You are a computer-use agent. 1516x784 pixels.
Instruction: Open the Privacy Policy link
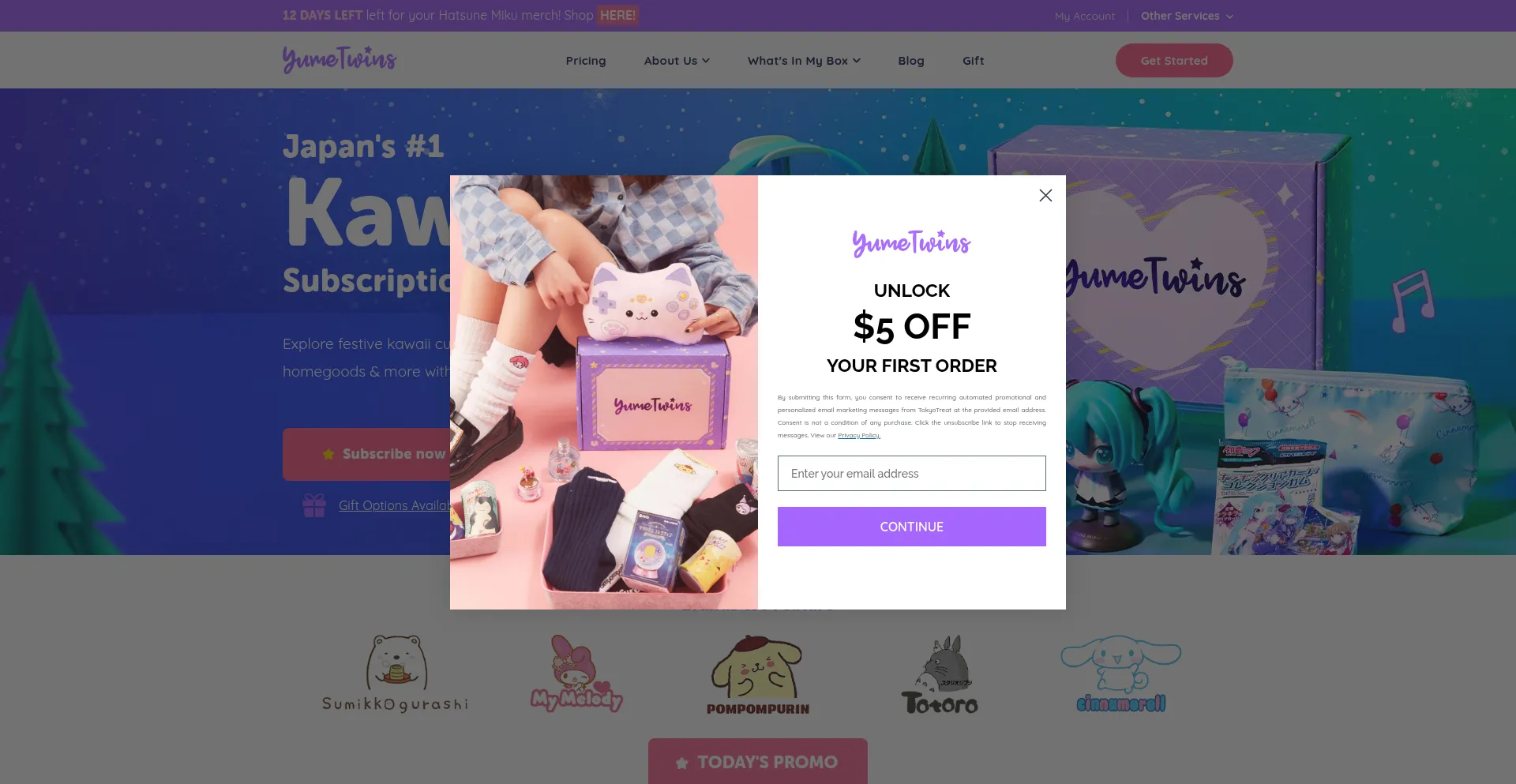point(859,436)
